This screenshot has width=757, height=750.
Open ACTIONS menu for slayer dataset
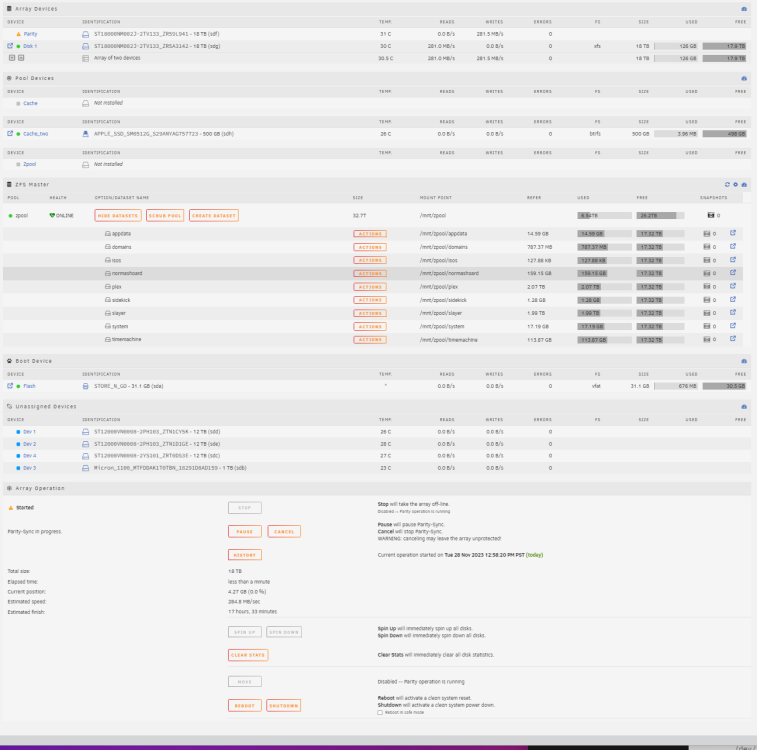(370, 313)
